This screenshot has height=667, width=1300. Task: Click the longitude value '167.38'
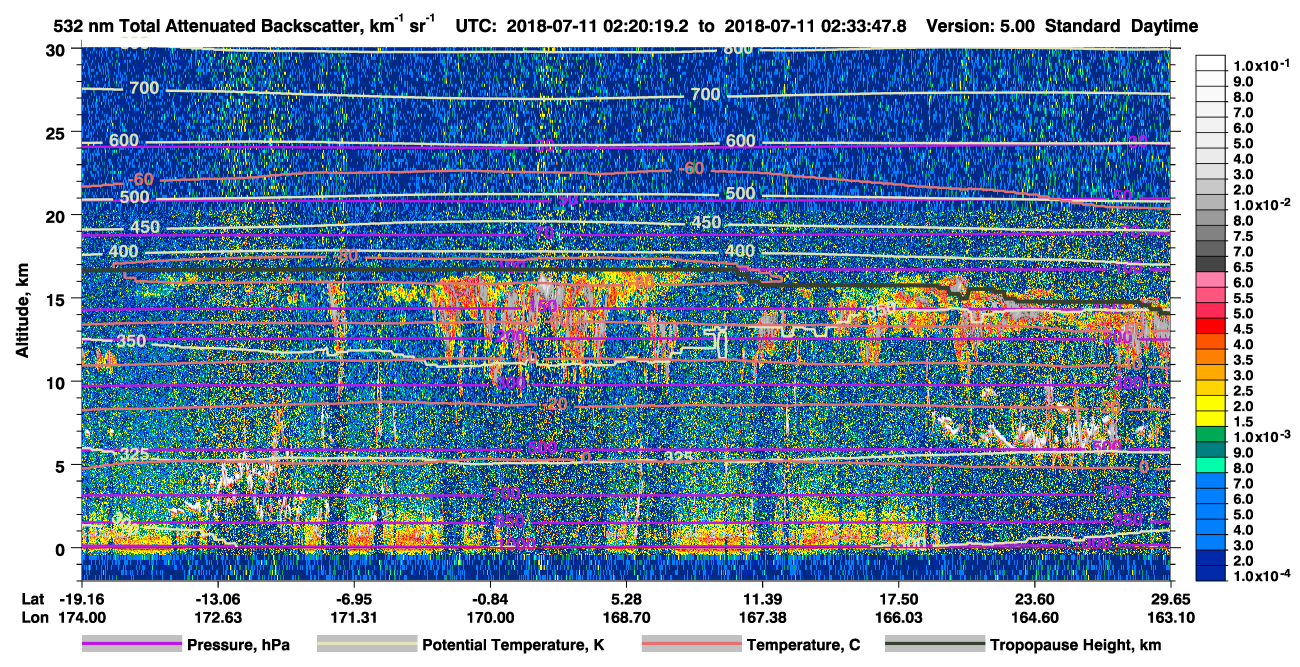pyautogui.click(x=762, y=617)
